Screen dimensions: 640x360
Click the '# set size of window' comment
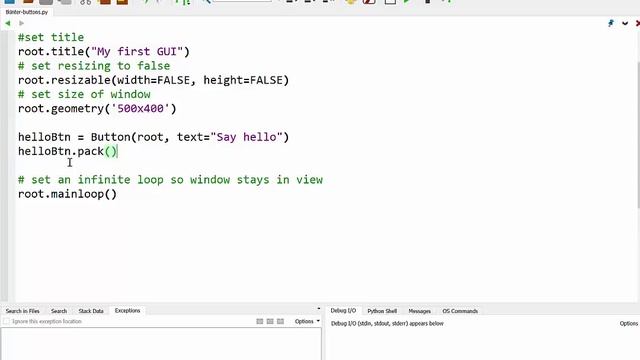click(x=84, y=94)
